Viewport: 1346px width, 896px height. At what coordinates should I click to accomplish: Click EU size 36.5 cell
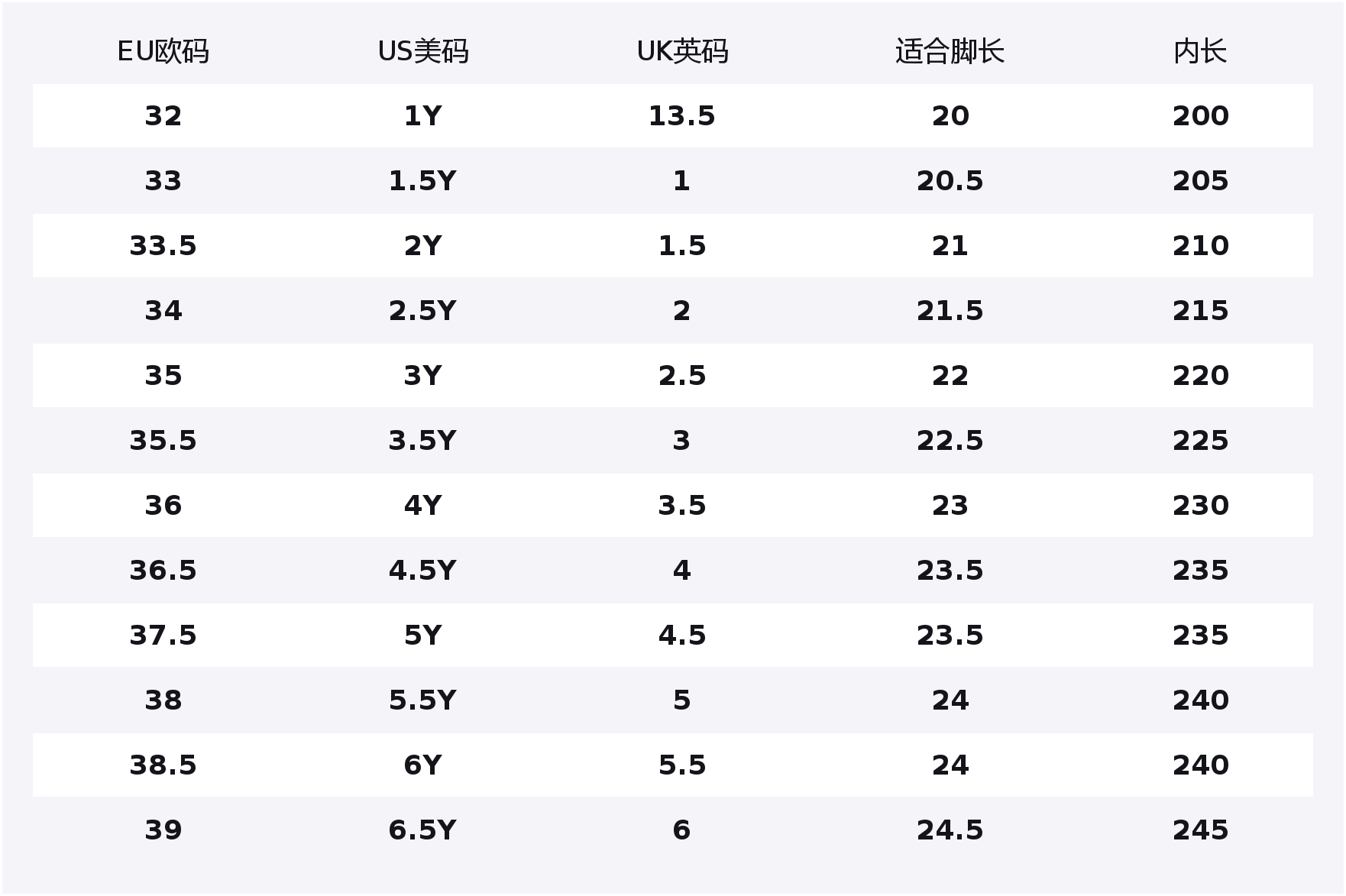point(163,571)
